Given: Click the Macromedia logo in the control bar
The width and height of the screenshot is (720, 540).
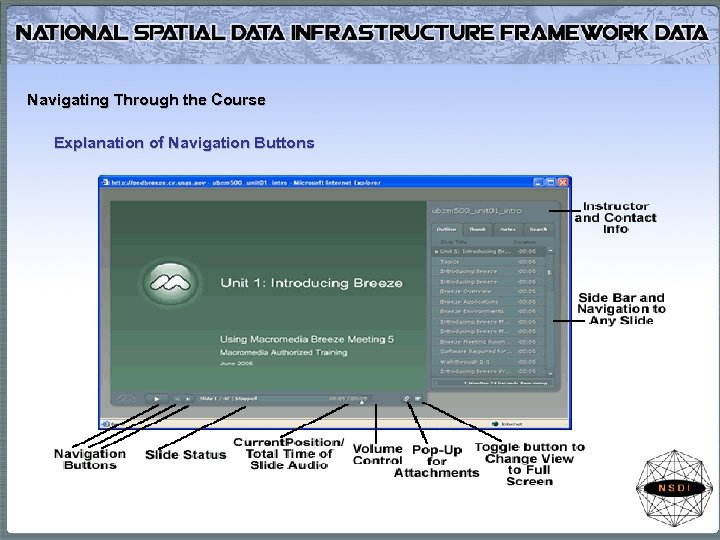Looking at the screenshot, I should [126, 399].
